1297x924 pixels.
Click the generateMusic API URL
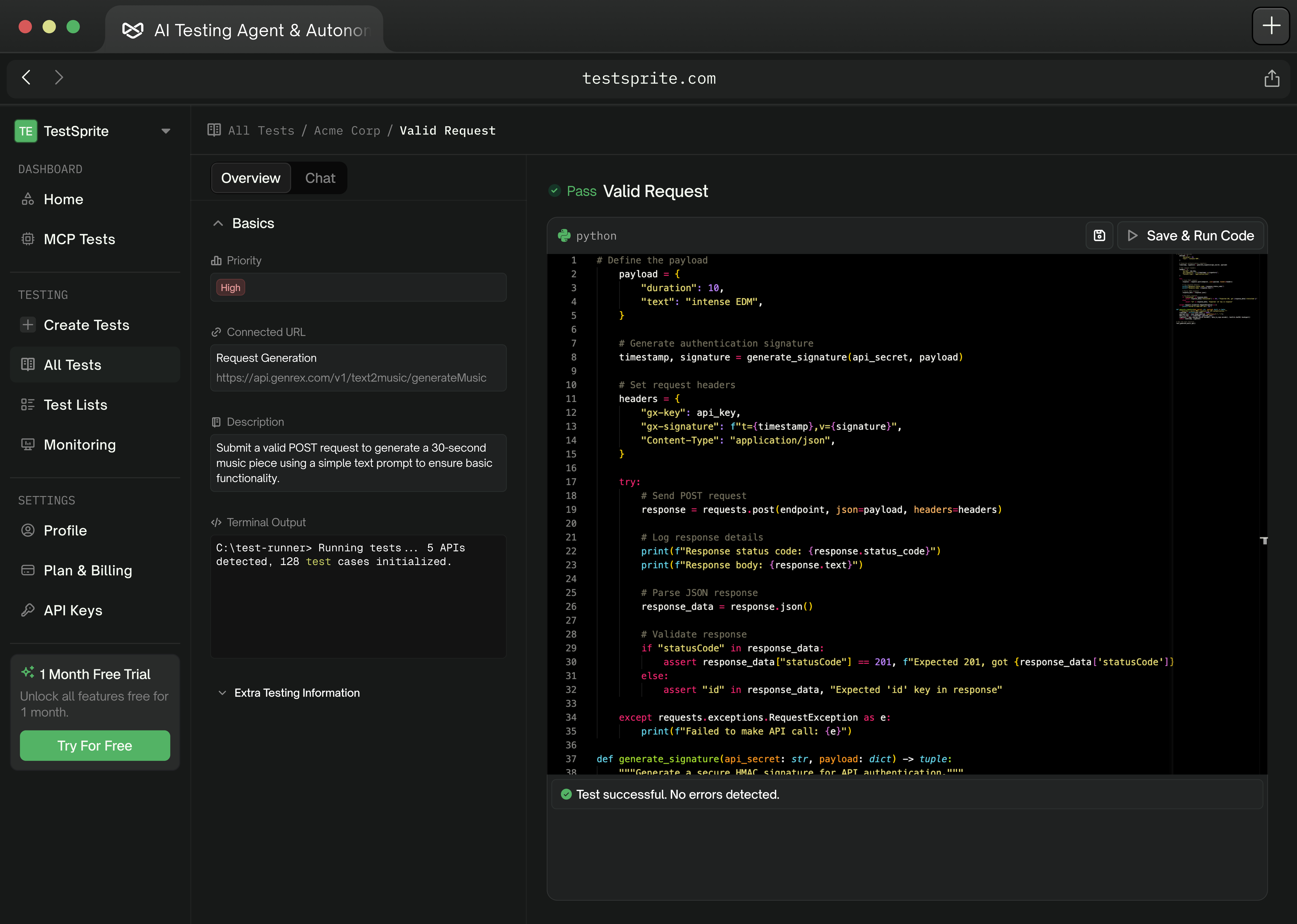tap(351, 378)
